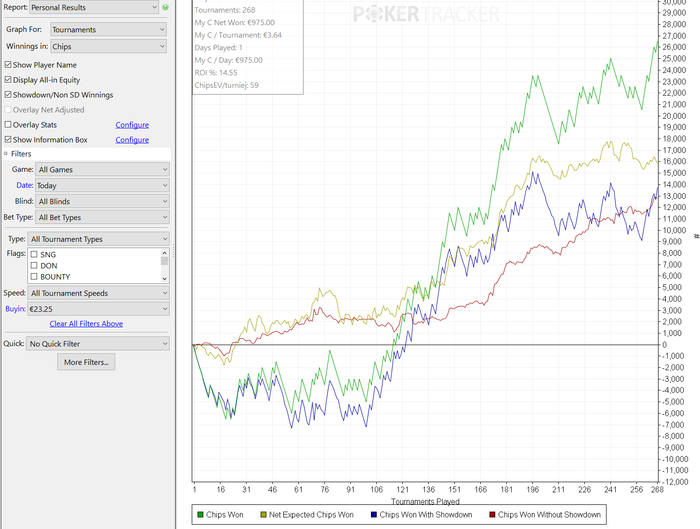Click Clear All Filters Above link
The width and height of the screenshot is (700, 529).
click(86, 324)
